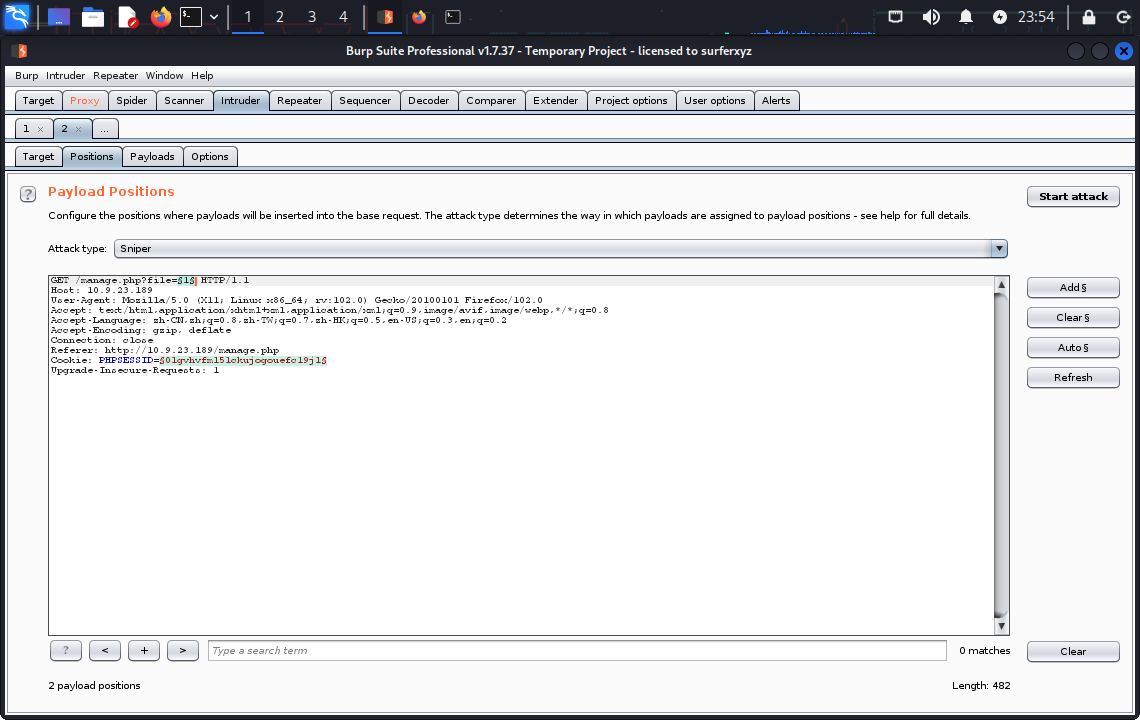Close Intruder attack tab 2

(x=79, y=129)
